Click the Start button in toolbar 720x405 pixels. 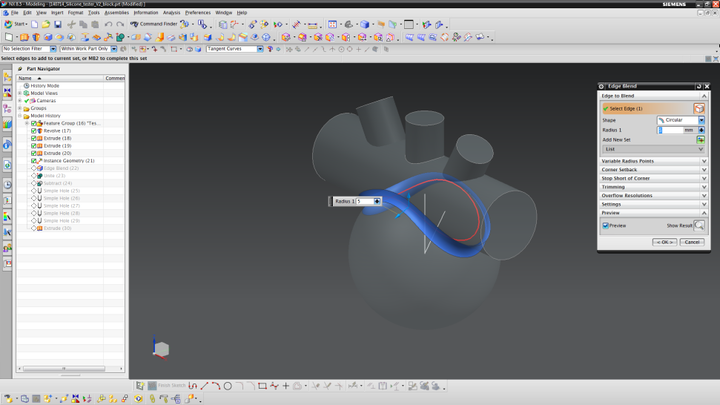click(x=15, y=24)
